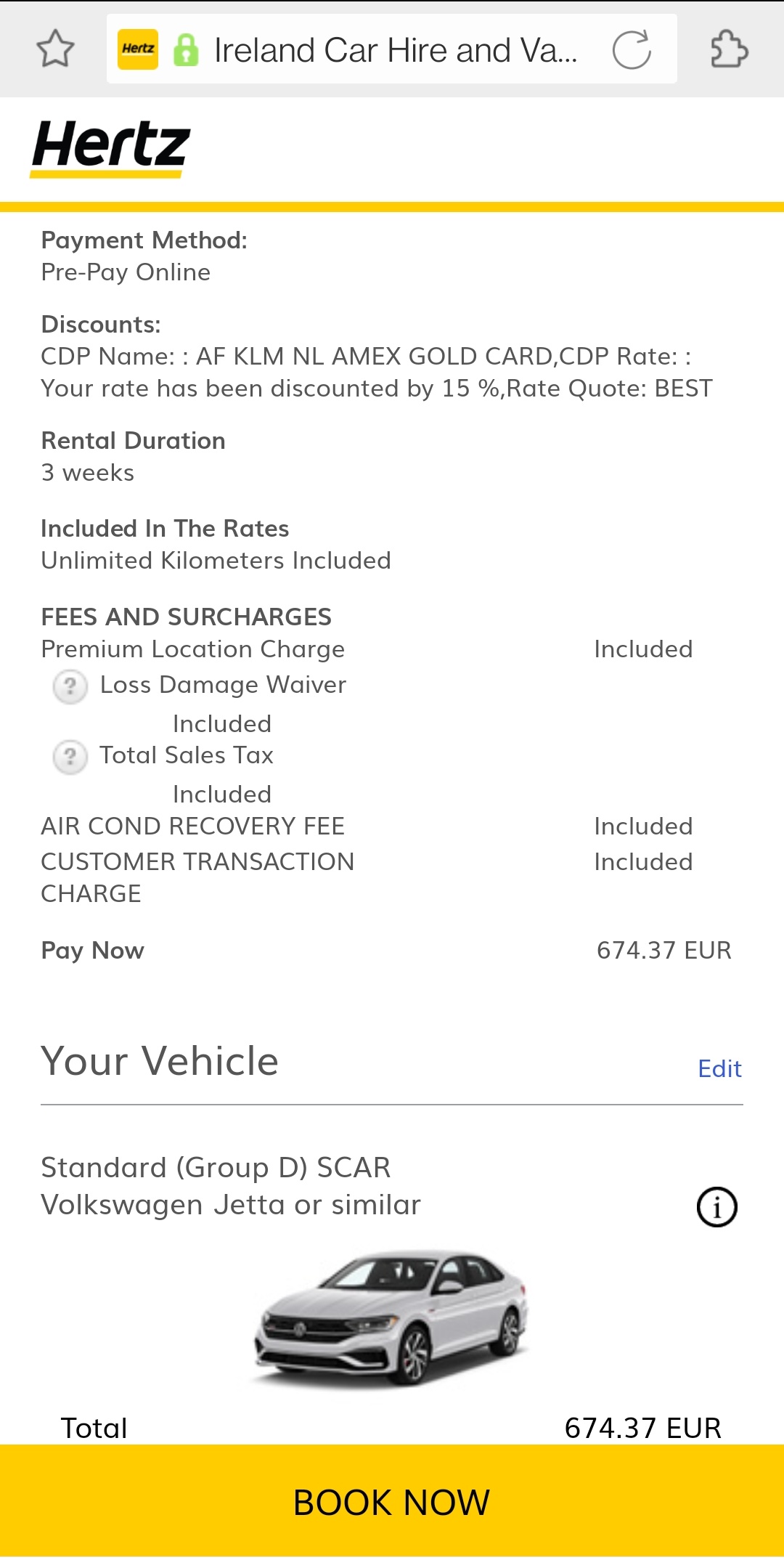Click the Hertz logo

click(111, 148)
